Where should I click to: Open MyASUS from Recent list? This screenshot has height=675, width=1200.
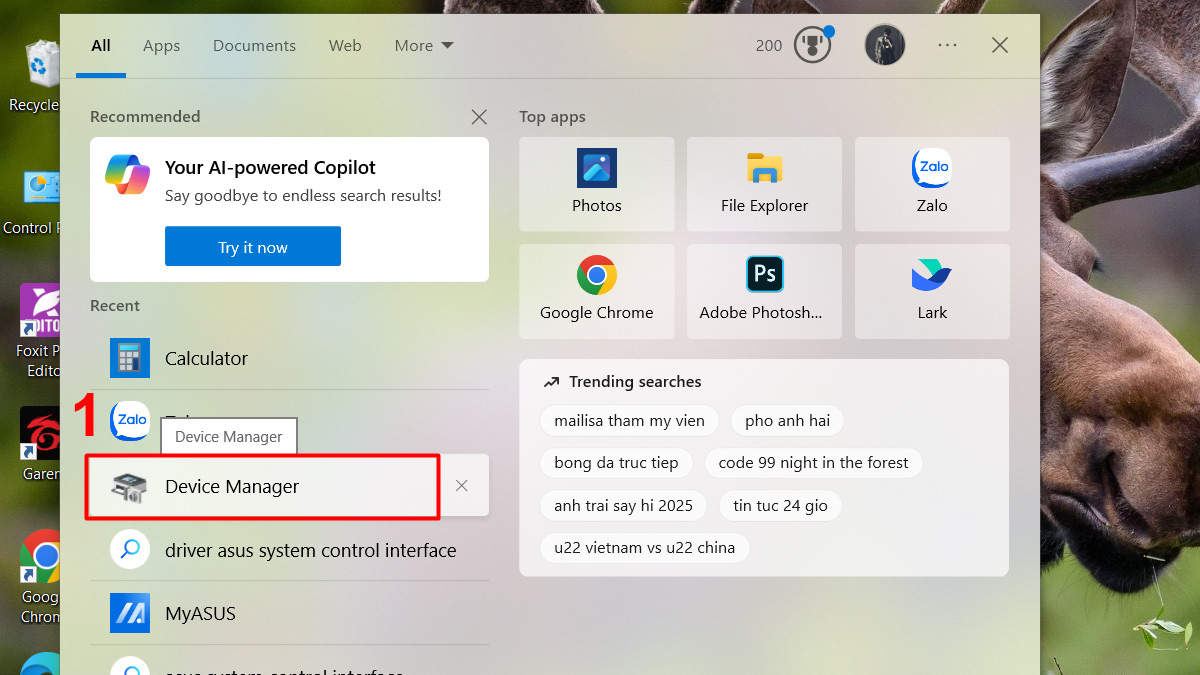(289, 613)
